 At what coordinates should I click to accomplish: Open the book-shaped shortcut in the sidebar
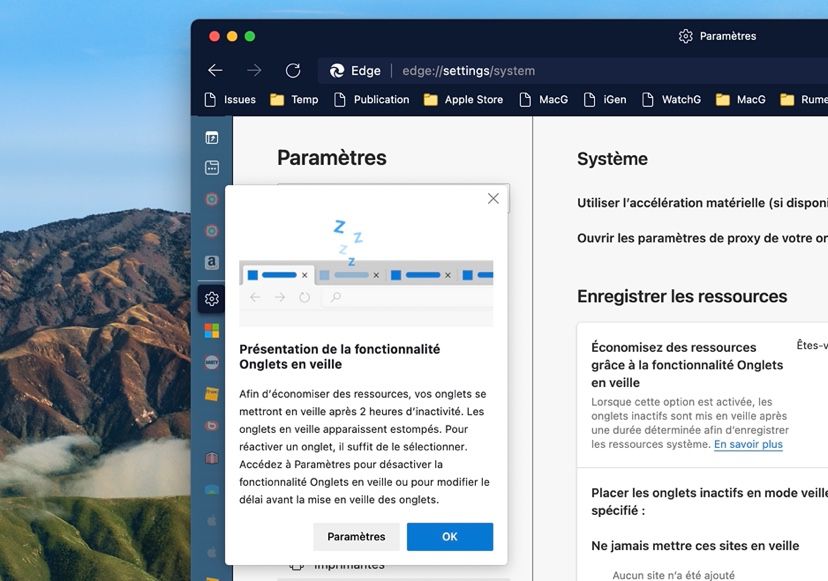[x=212, y=458]
